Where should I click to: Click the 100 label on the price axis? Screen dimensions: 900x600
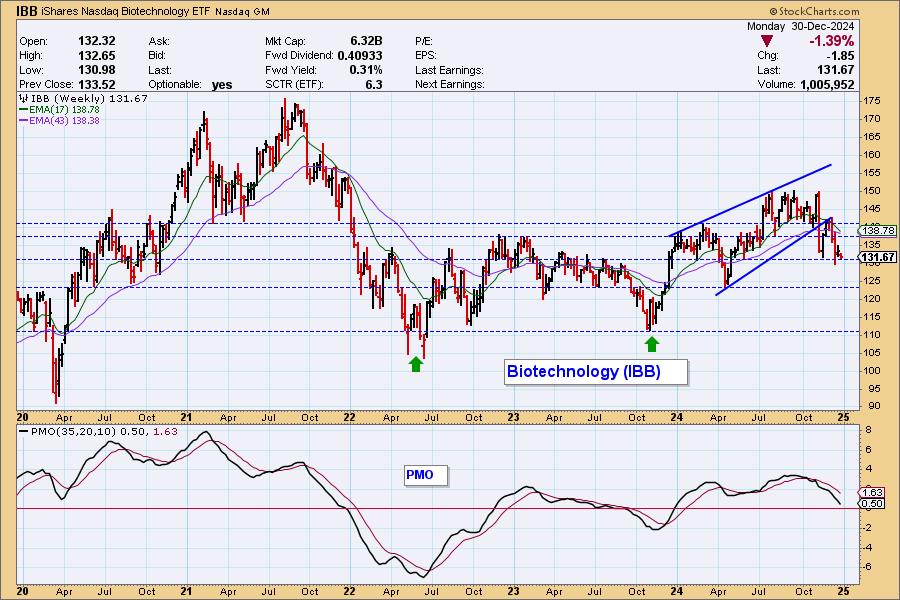871,370
